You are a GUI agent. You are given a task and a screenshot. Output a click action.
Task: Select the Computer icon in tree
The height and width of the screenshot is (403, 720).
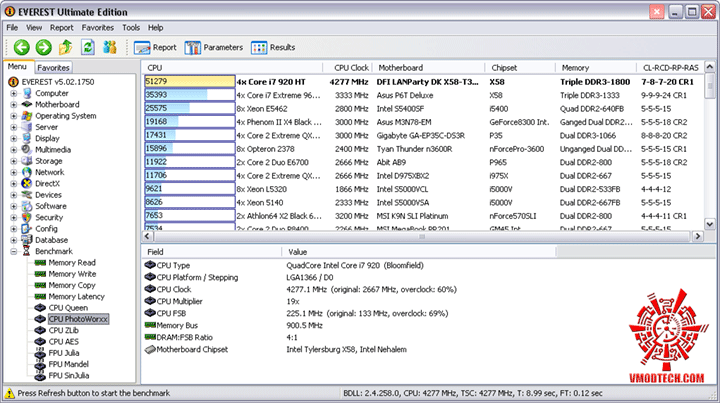pyautogui.click(x=27, y=93)
